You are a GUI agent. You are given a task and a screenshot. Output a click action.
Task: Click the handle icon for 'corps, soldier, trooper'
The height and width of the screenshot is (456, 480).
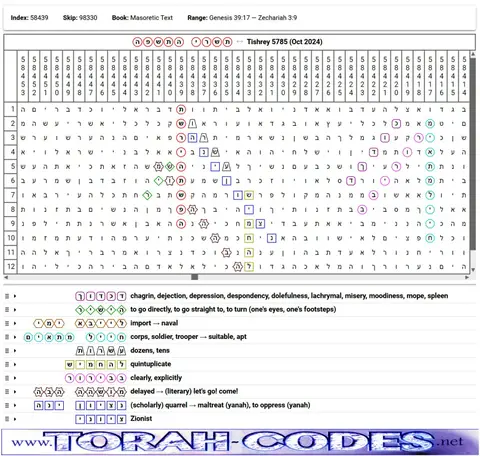click(x=7, y=337)
